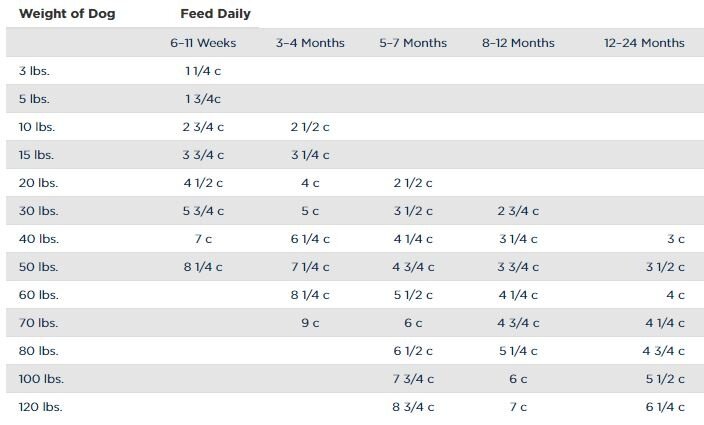Click the '2 3/4 c' cell in 30 lbs. row
The width and height of the screenshot is (704, 425).
tap(518, 211)
